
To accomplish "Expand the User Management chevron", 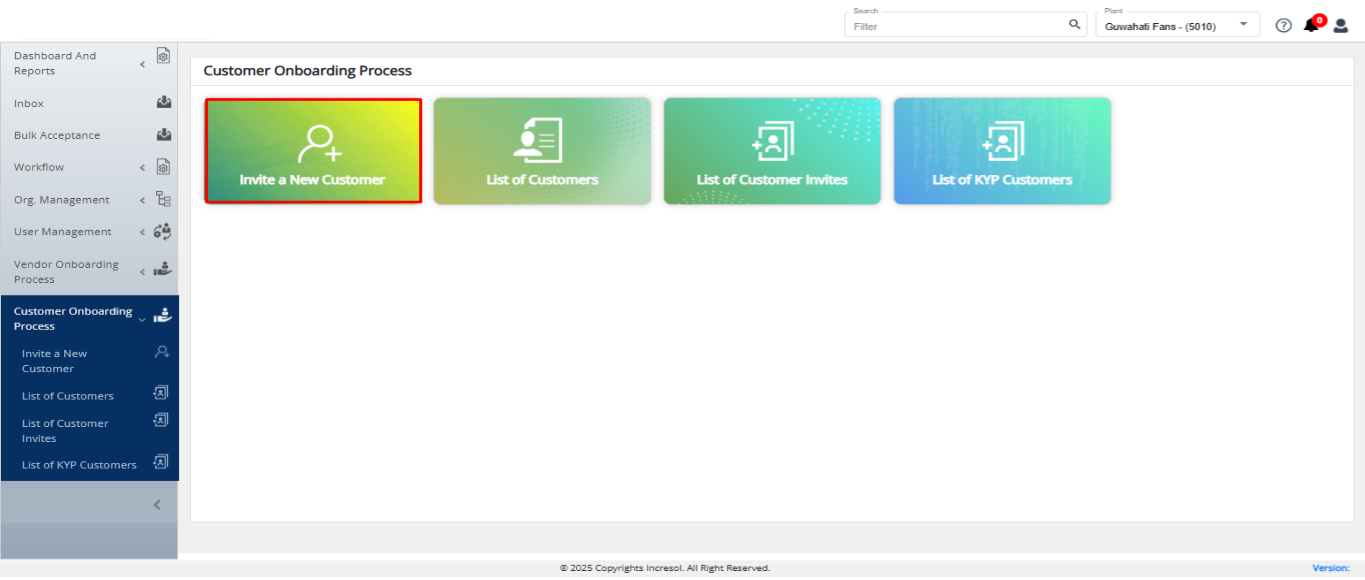I will click(x=142, y=232).
